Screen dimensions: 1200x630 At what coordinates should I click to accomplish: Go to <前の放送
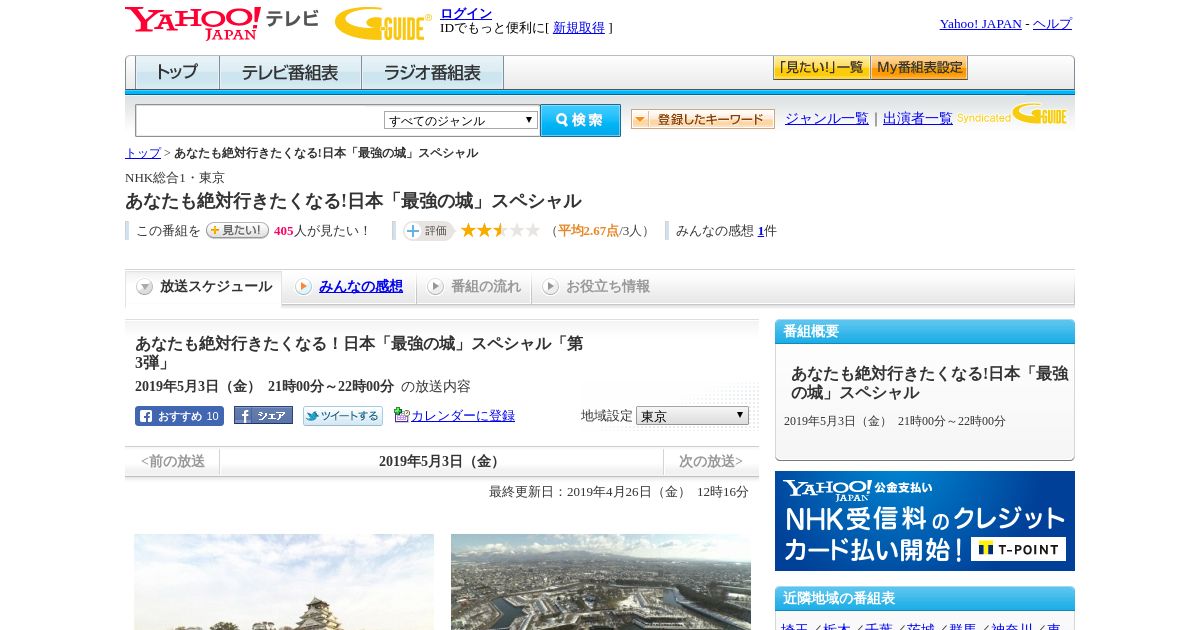173,461
